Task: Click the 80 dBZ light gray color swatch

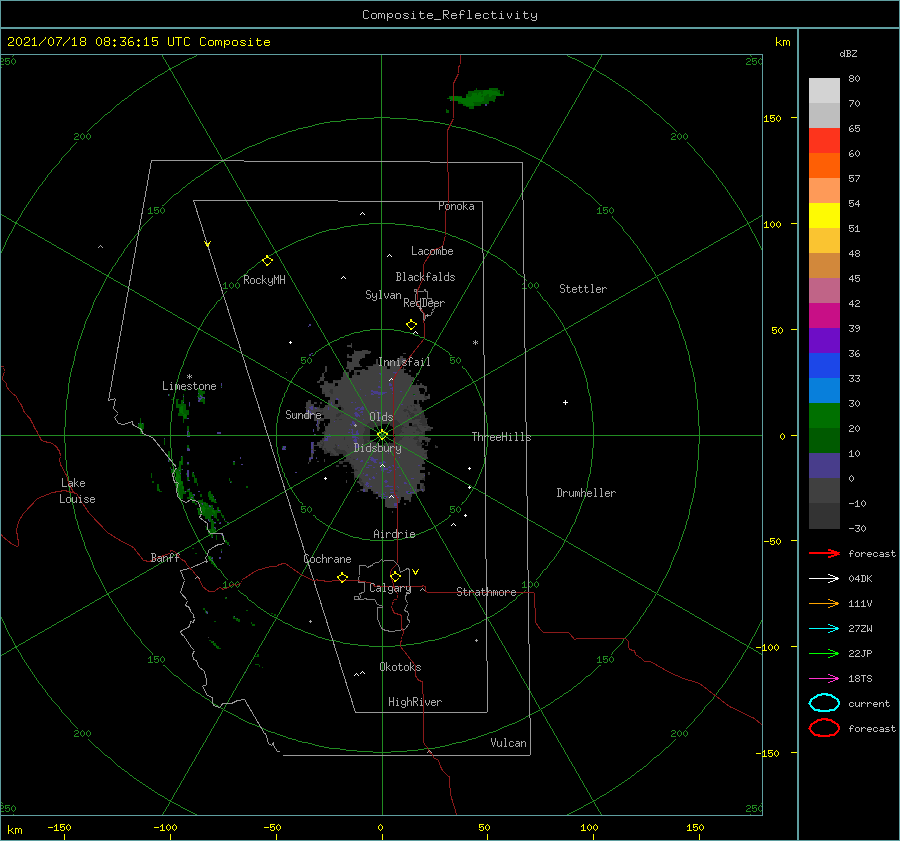Action: [824, 91]
